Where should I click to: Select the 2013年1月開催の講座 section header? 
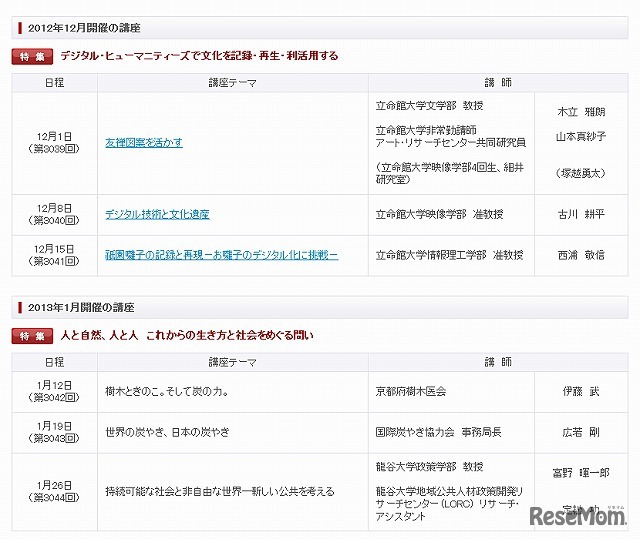click(320, 307)
